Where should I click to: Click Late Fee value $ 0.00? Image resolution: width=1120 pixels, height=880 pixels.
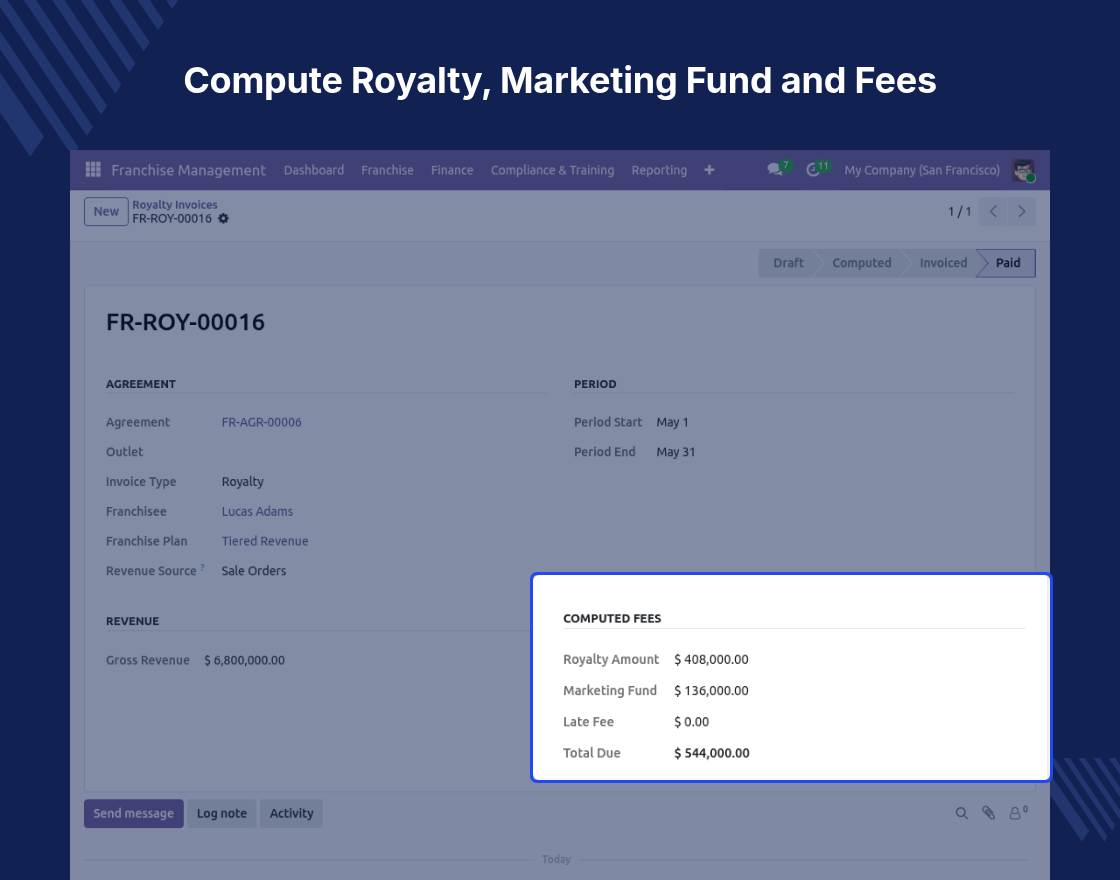point(691,721)
